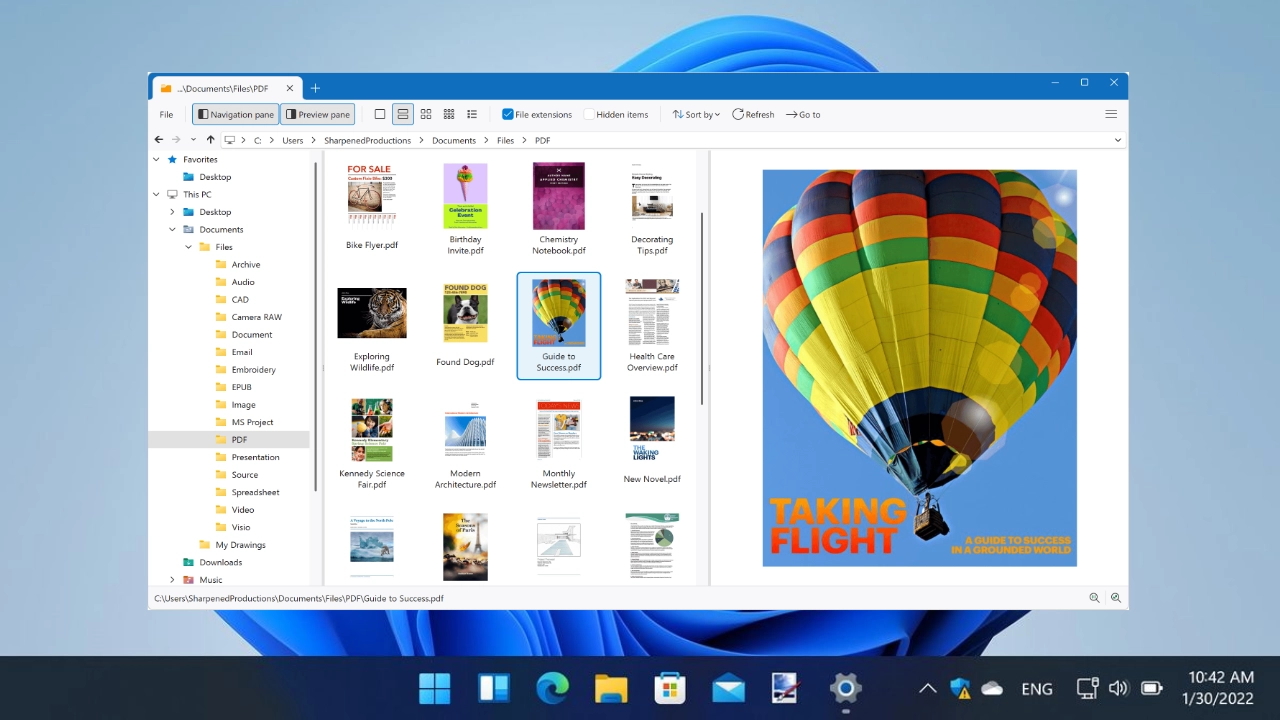
Task: Select Kennedy Science Fair.pdf file icon
Action: (372, 430)
